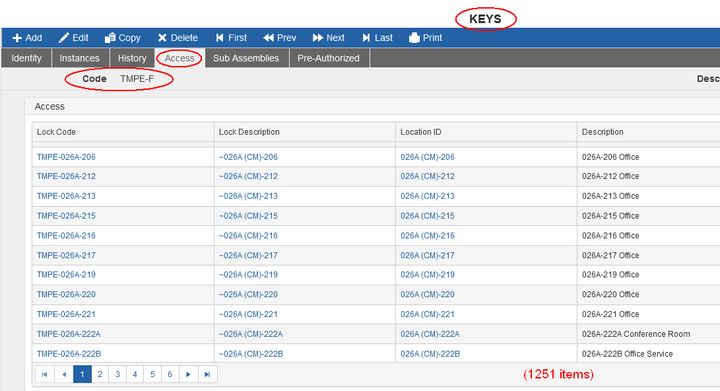
Task: Click the Edit pencil button
Action: (x=73, y=38)
